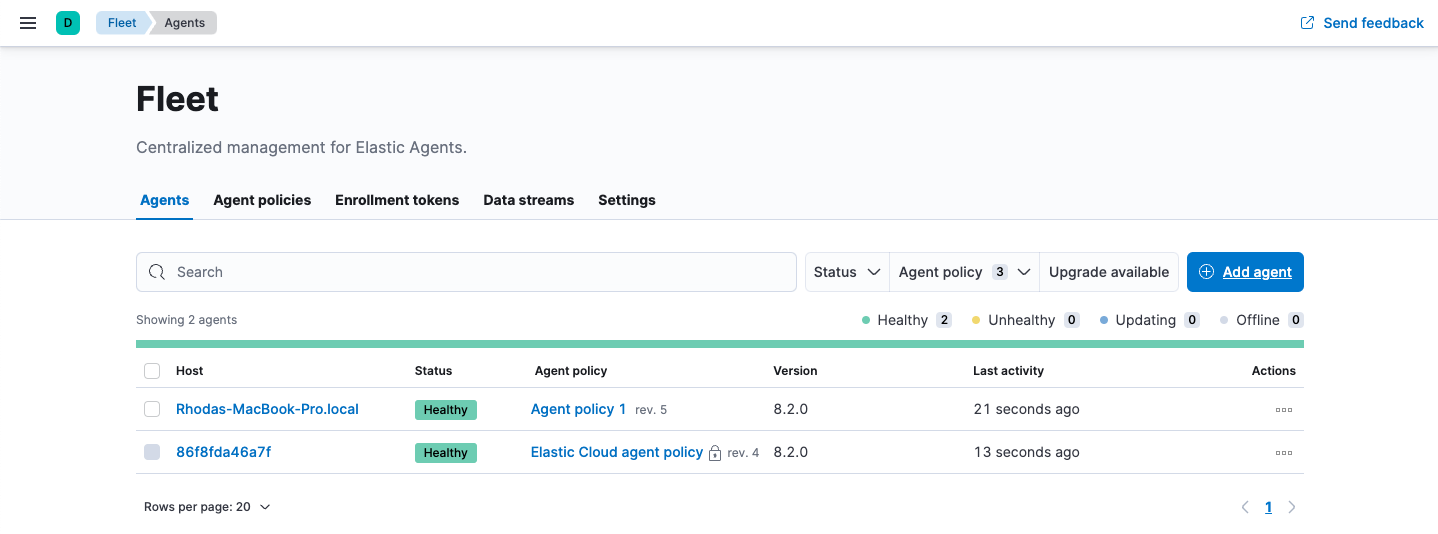This screenshot has width=1438, height=534.
Task: Select the 86f8fda46a7f row checkbox
Action: [152, 452]
